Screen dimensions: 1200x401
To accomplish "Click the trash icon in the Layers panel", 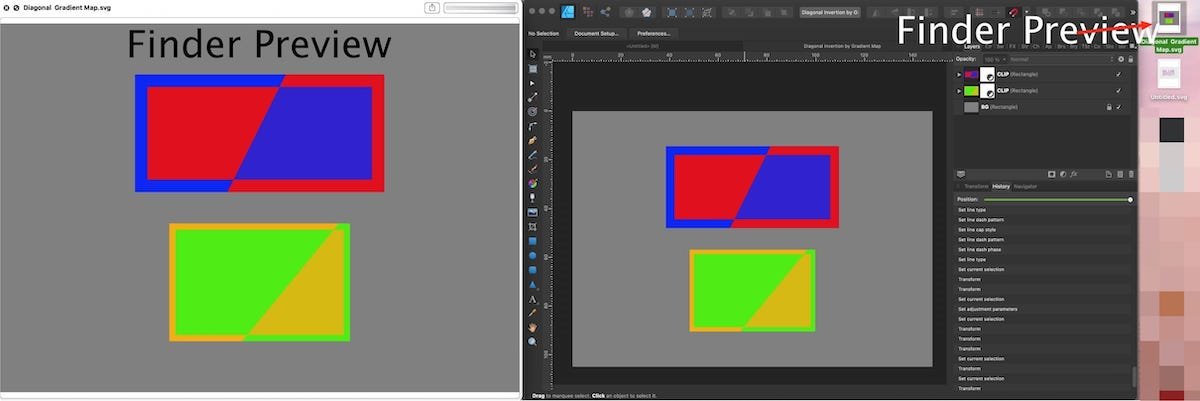I will point(1131,174).
